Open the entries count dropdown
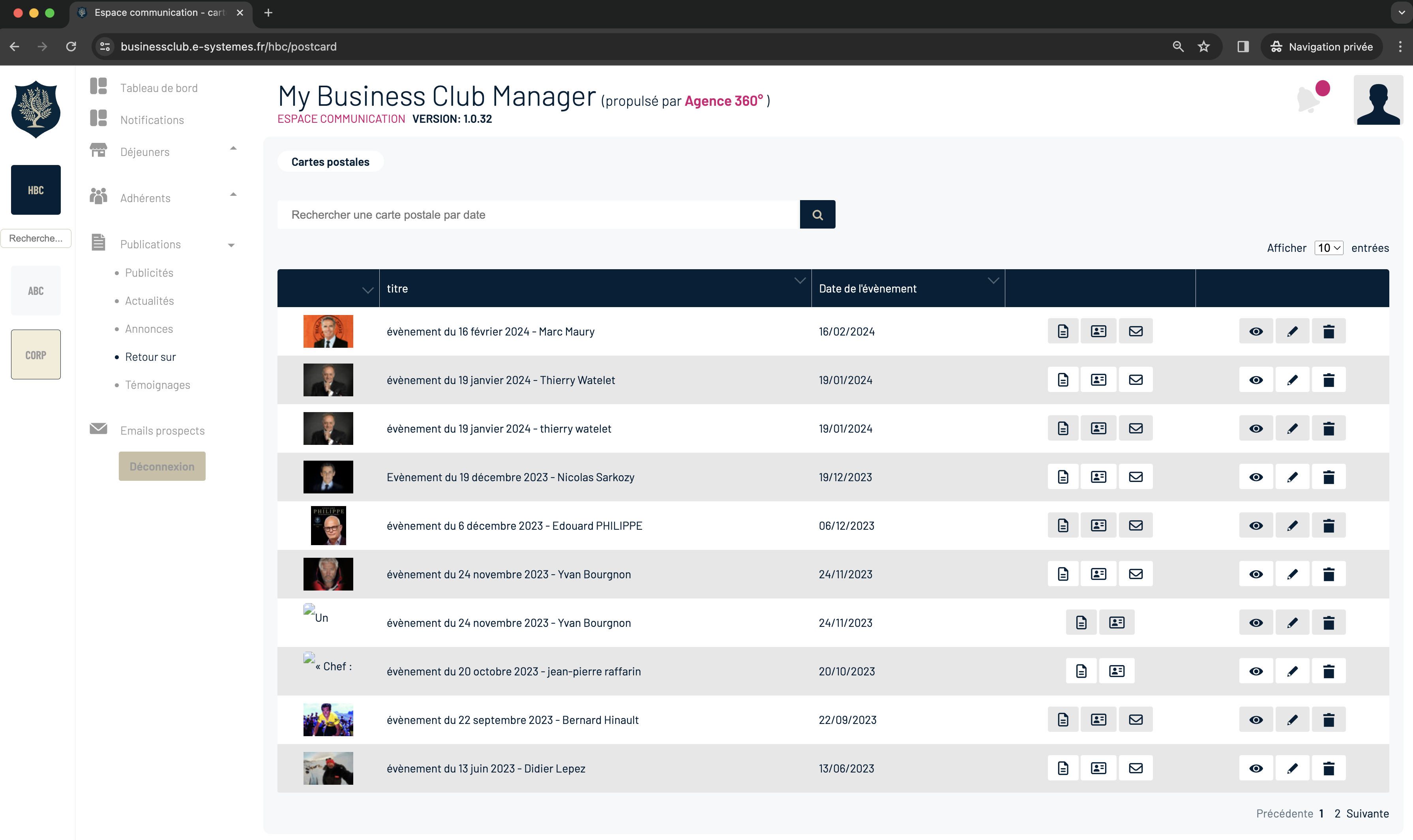This screenshot has height=840, width=1413. [1328, 248]
